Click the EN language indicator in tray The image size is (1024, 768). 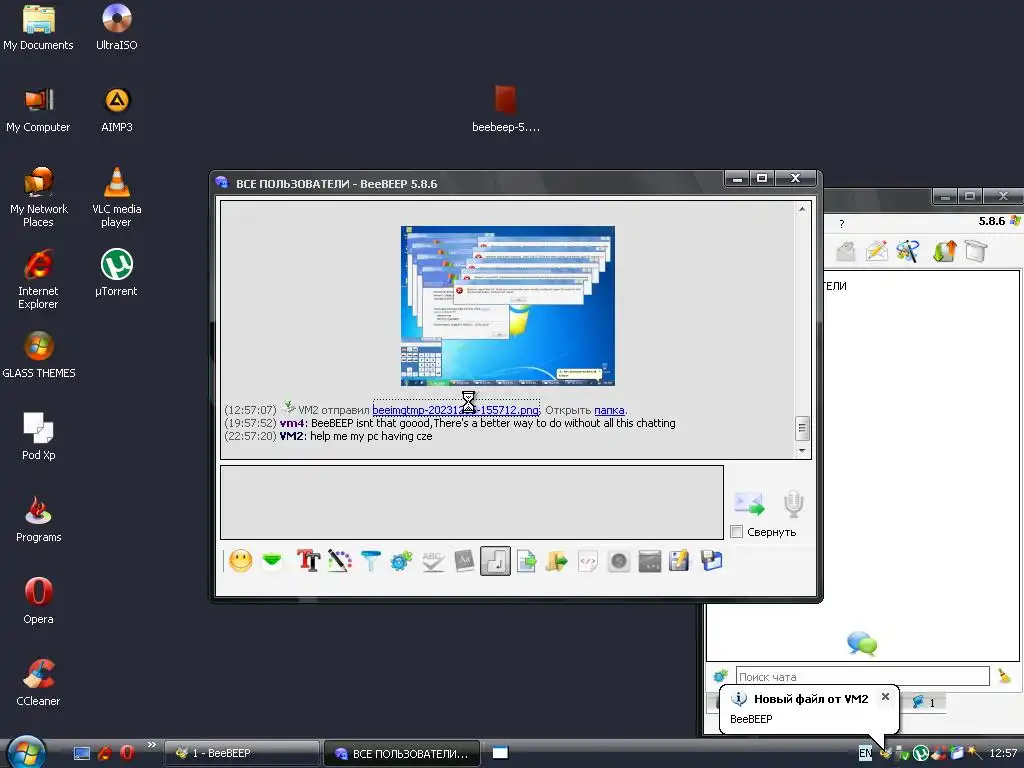click(x=865, y=753)
